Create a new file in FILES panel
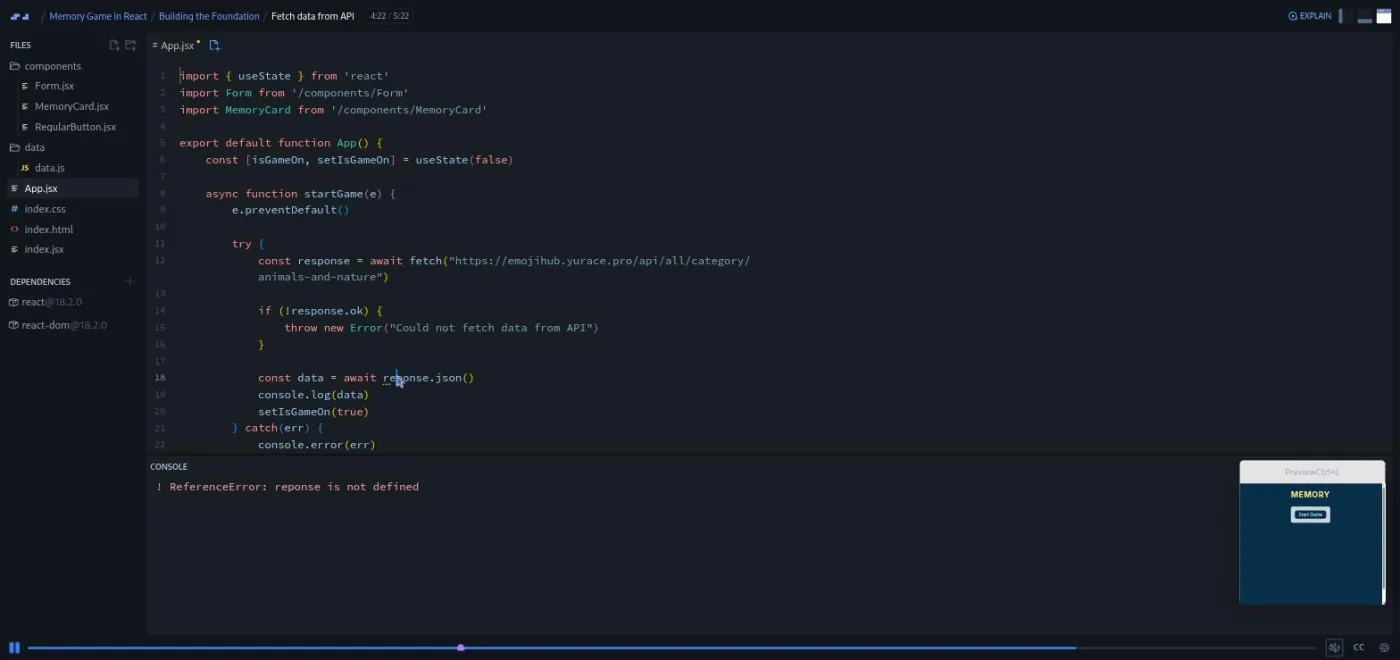Image resolution: width=1400 pixels, height=660 pixels. pyautogui.click(x=114, y=45)
